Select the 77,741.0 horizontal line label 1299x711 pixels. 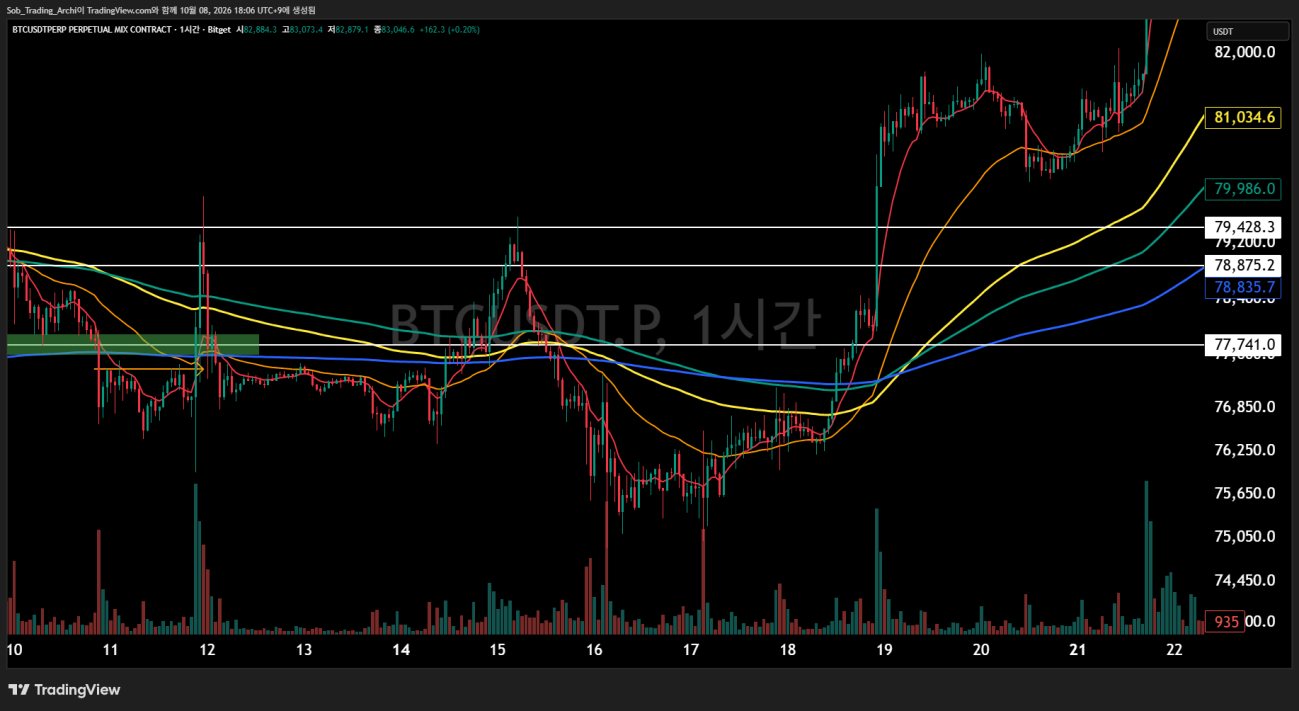(x=1245, y=344)
